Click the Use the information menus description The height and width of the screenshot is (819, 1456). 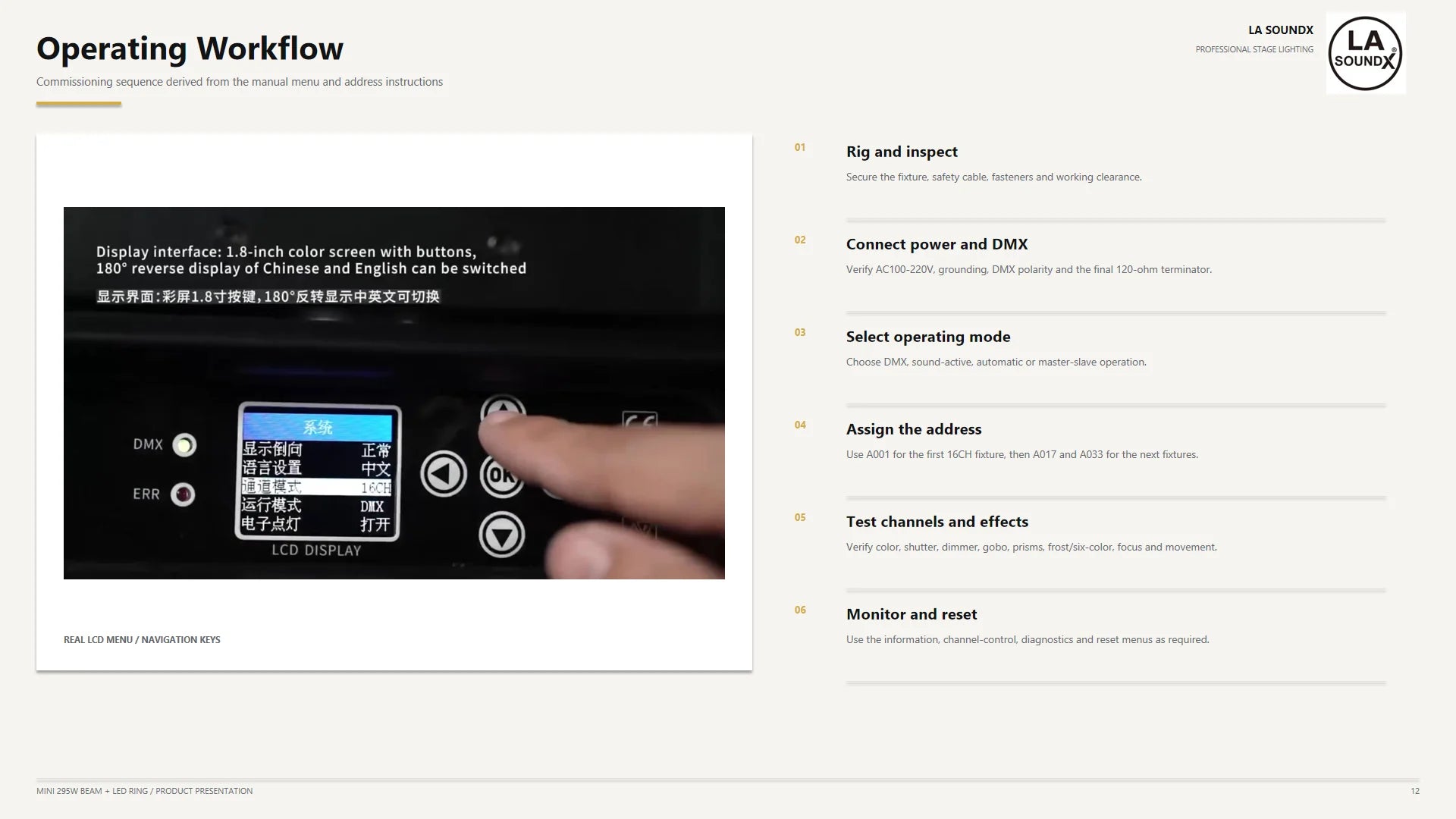(1028, 640)
